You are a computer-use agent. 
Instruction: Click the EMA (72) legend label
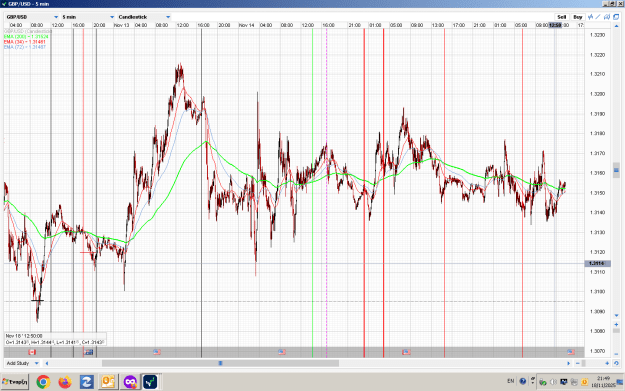point(25,47)
